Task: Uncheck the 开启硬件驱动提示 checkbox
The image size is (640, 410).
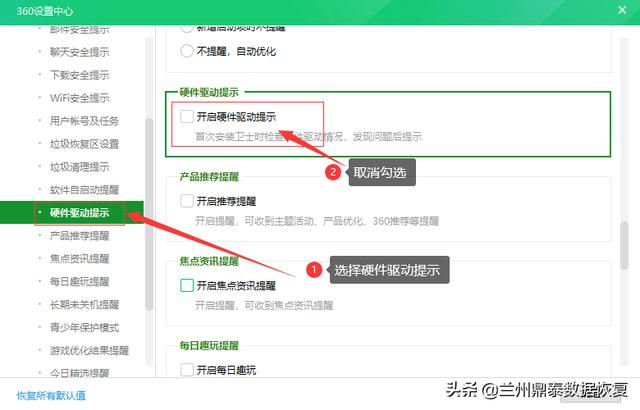Action: (x=187, y=117)
